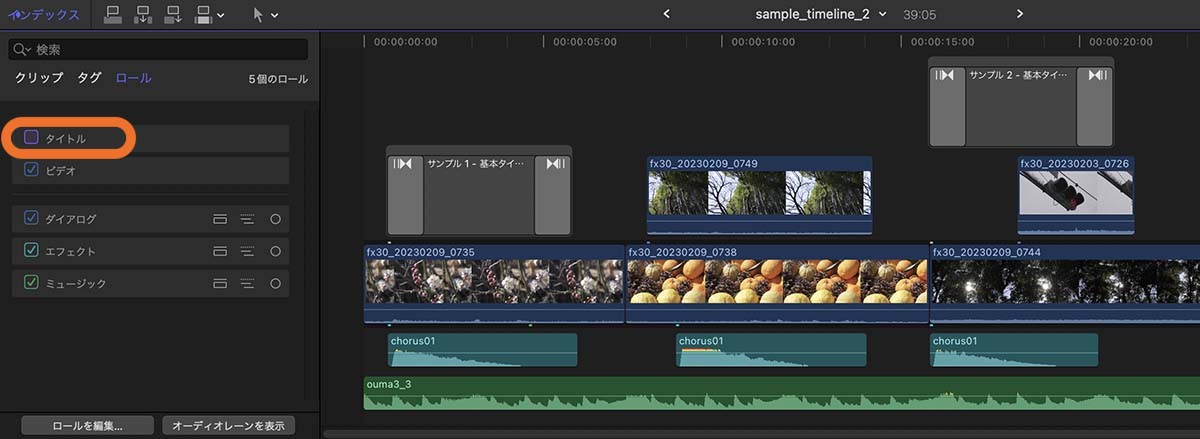Go back in timeline history
This screenshot has height=439, width=1200.
667,14
